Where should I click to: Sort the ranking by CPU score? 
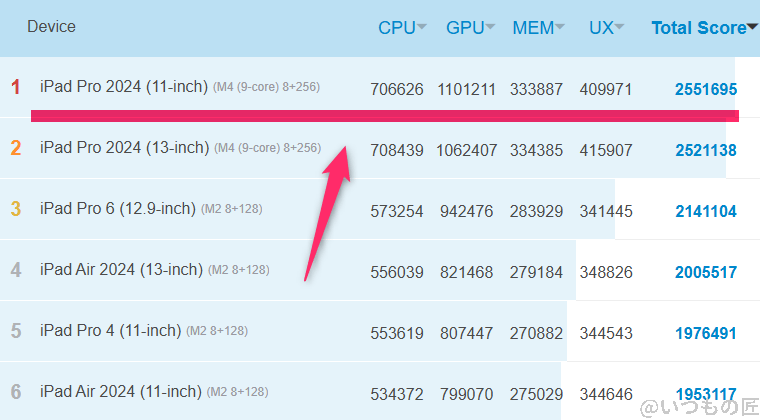click(x=402, y=28)
